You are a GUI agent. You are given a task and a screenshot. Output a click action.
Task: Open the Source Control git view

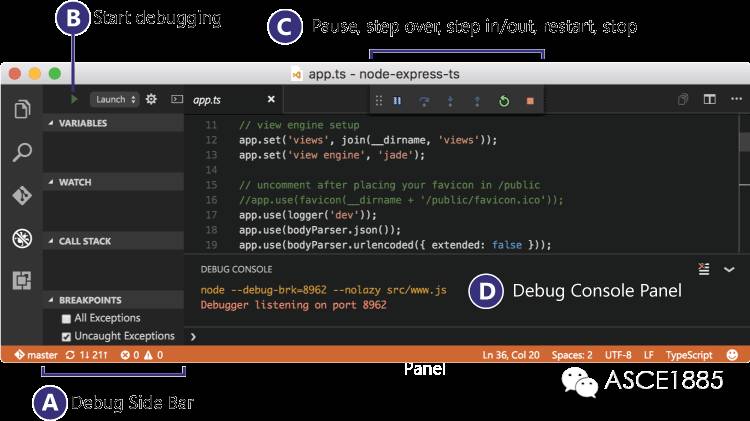pyautogui.click(x=22, y=195)
